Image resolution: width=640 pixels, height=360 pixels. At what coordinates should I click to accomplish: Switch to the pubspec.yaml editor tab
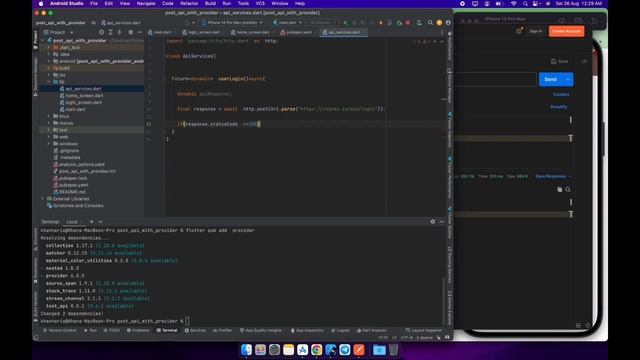(297, 32)
